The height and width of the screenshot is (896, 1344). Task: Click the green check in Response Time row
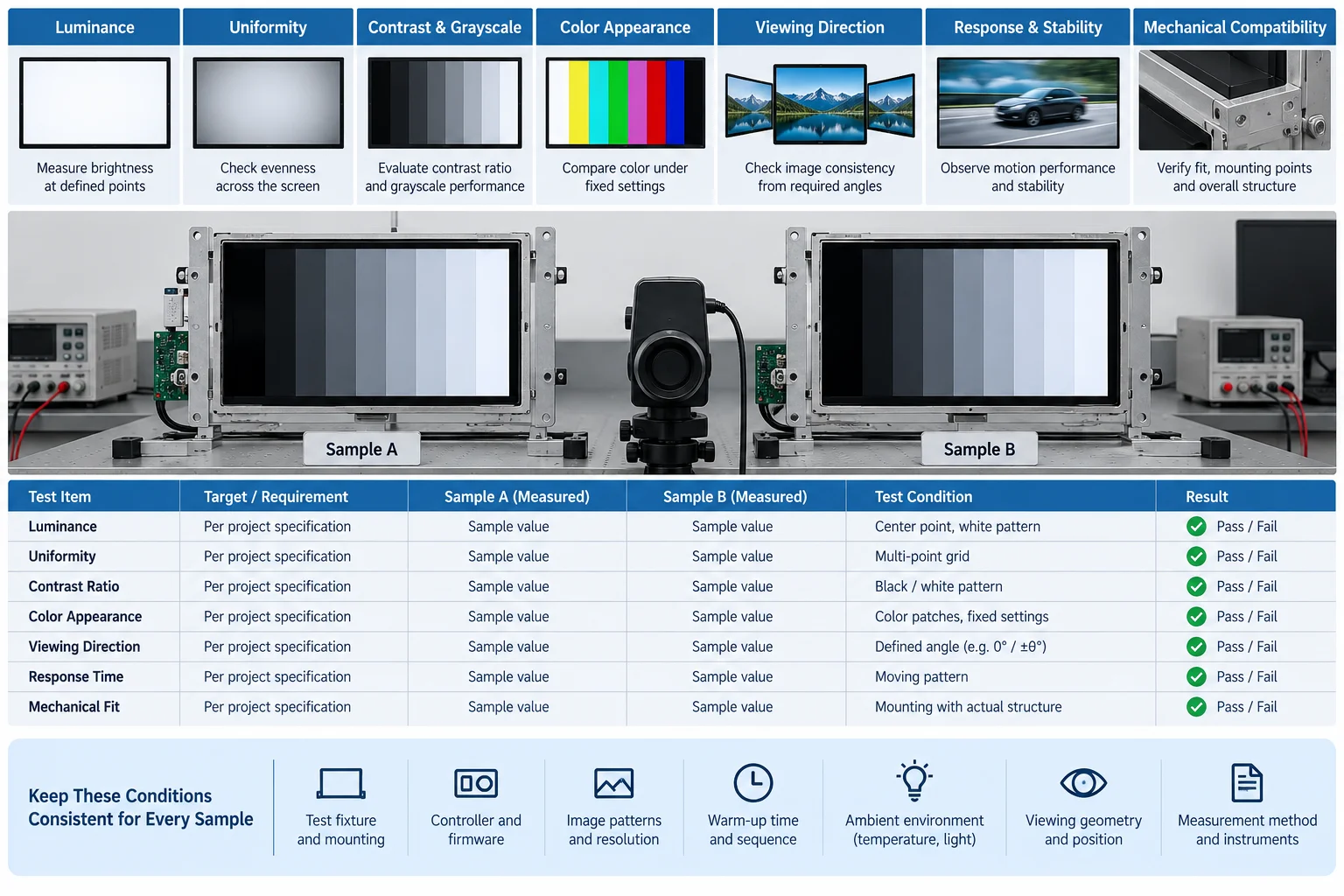tap(1196, 676)
